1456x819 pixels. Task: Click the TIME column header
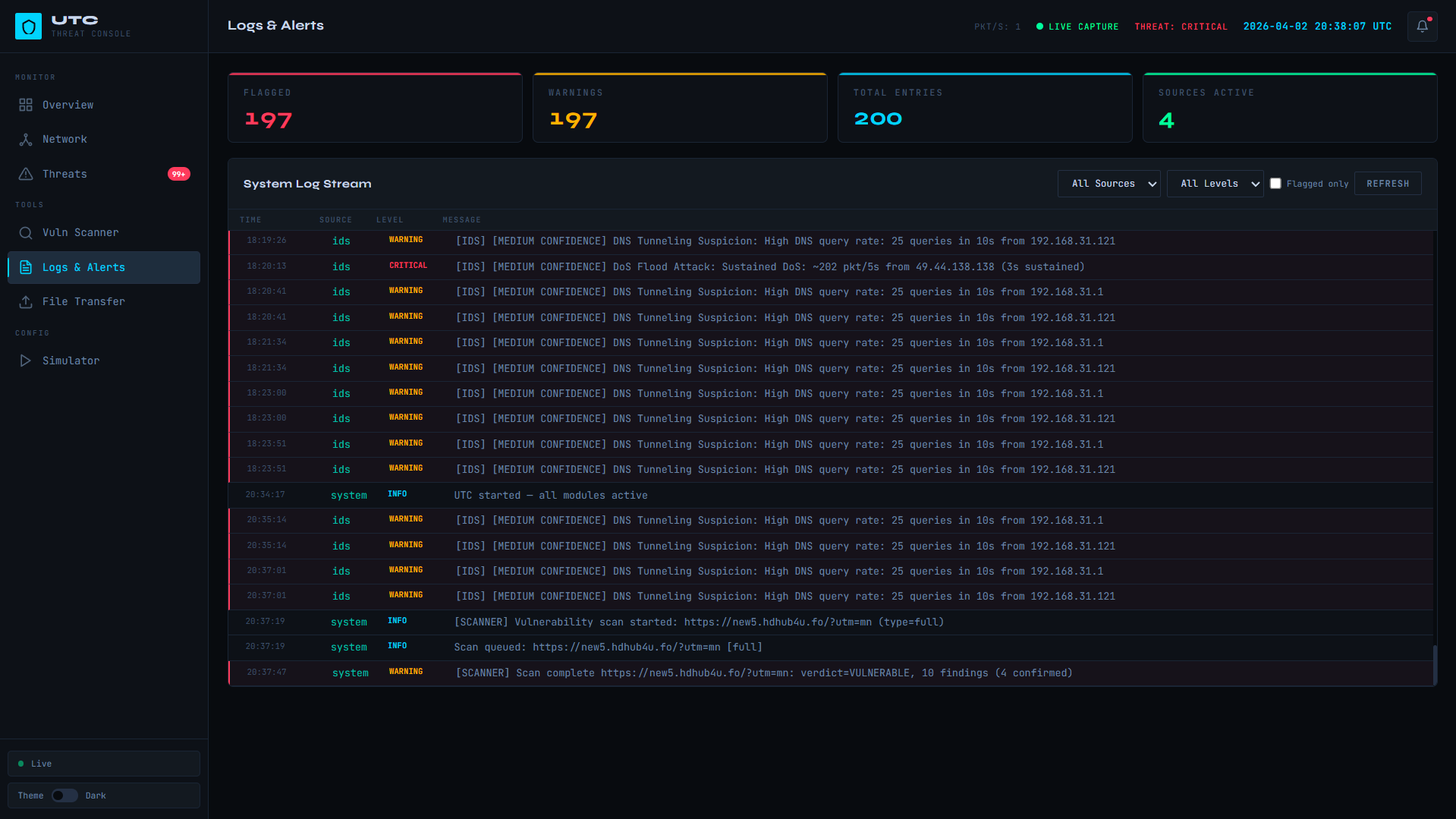pos(250,220)
